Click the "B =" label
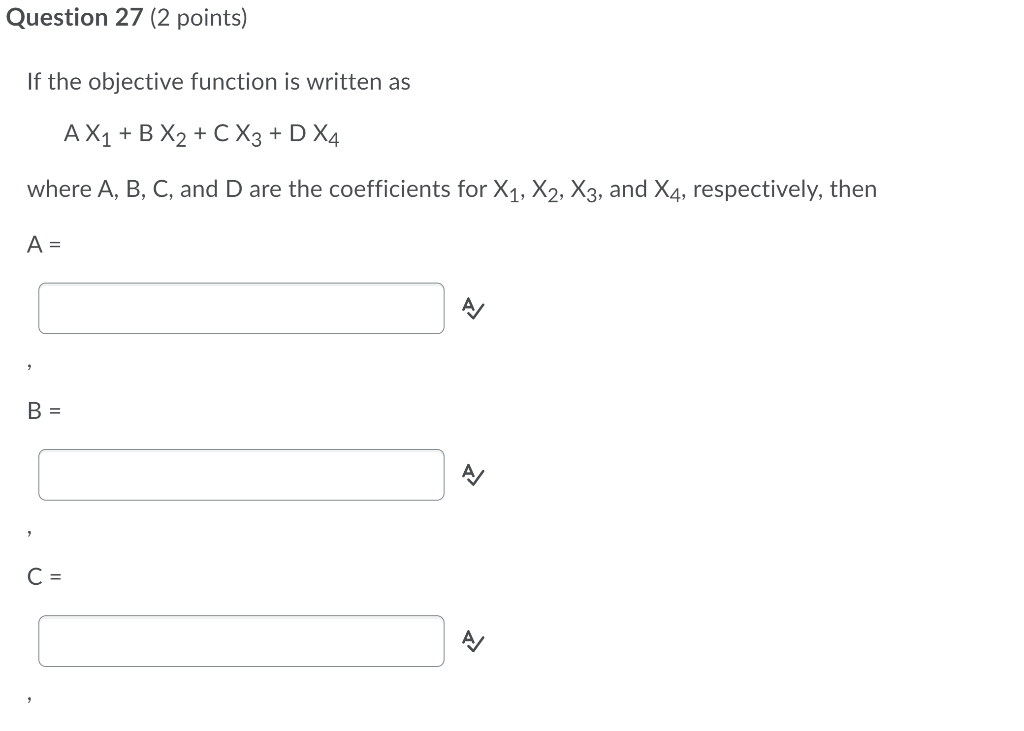Viewport: 1024px width, 731px height. 42,410
